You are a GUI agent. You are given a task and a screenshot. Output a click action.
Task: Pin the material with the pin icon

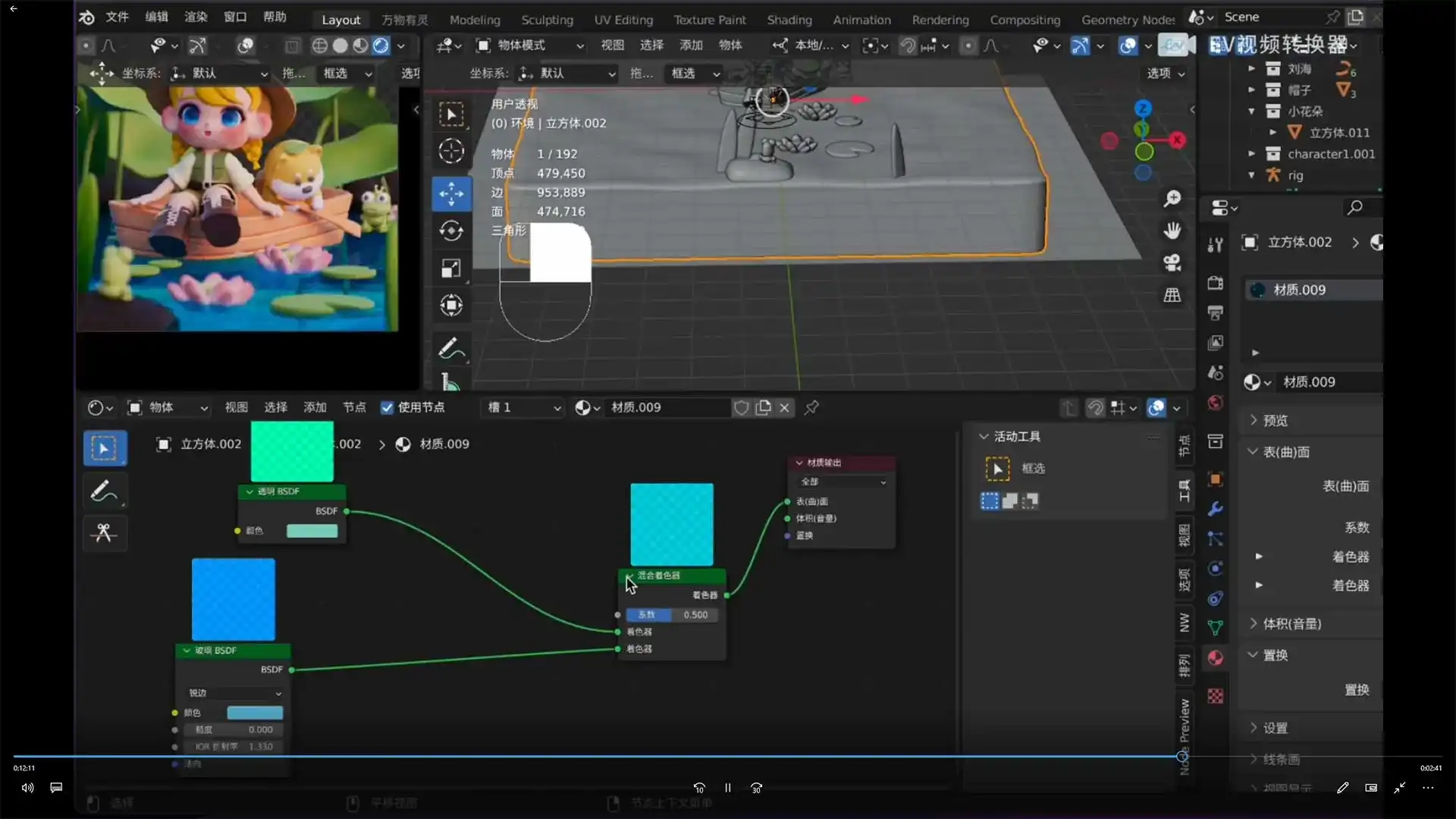[x=811, y=407]
